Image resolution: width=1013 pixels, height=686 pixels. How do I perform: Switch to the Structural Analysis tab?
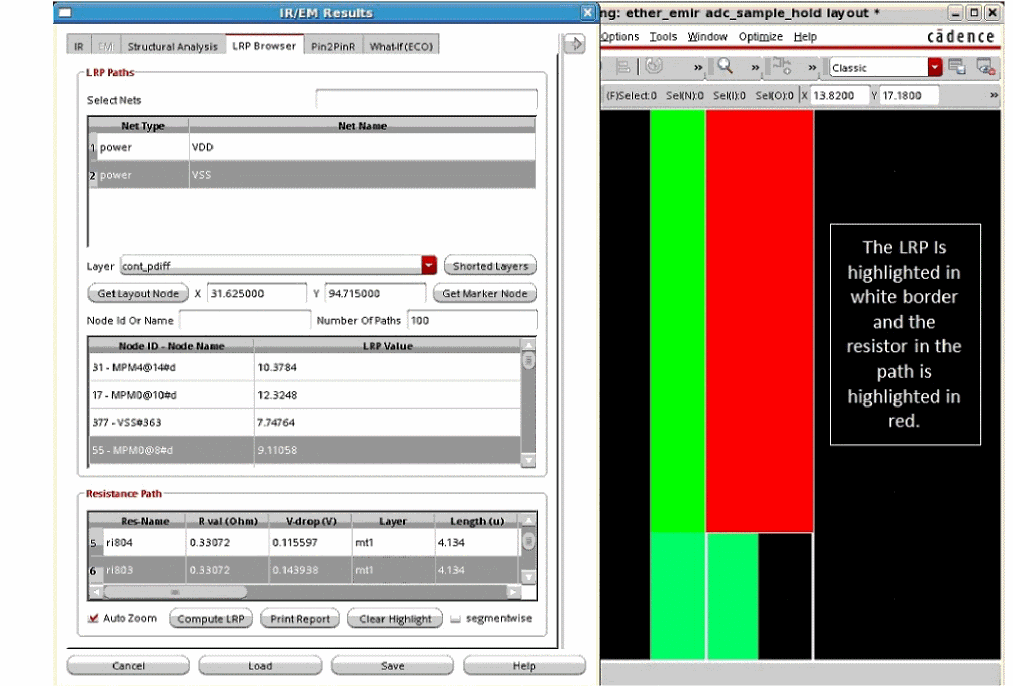(172, 46)
